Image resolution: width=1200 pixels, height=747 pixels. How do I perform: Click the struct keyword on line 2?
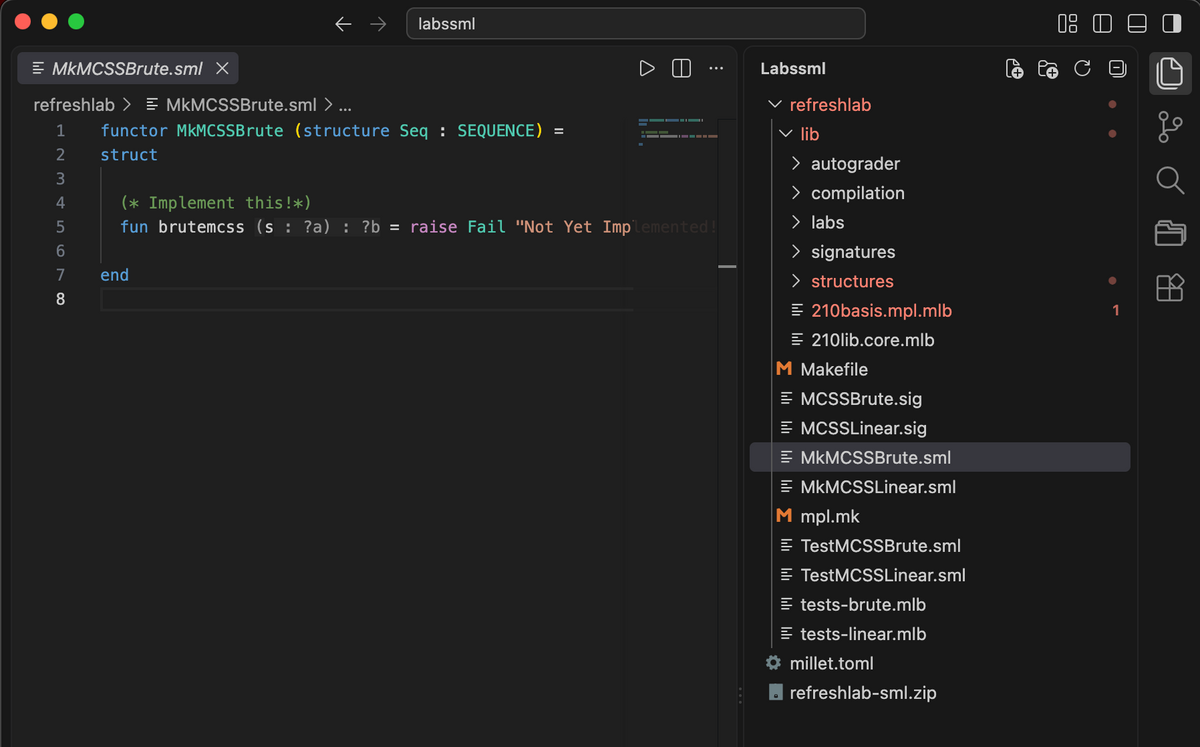[x=129, y=155]
